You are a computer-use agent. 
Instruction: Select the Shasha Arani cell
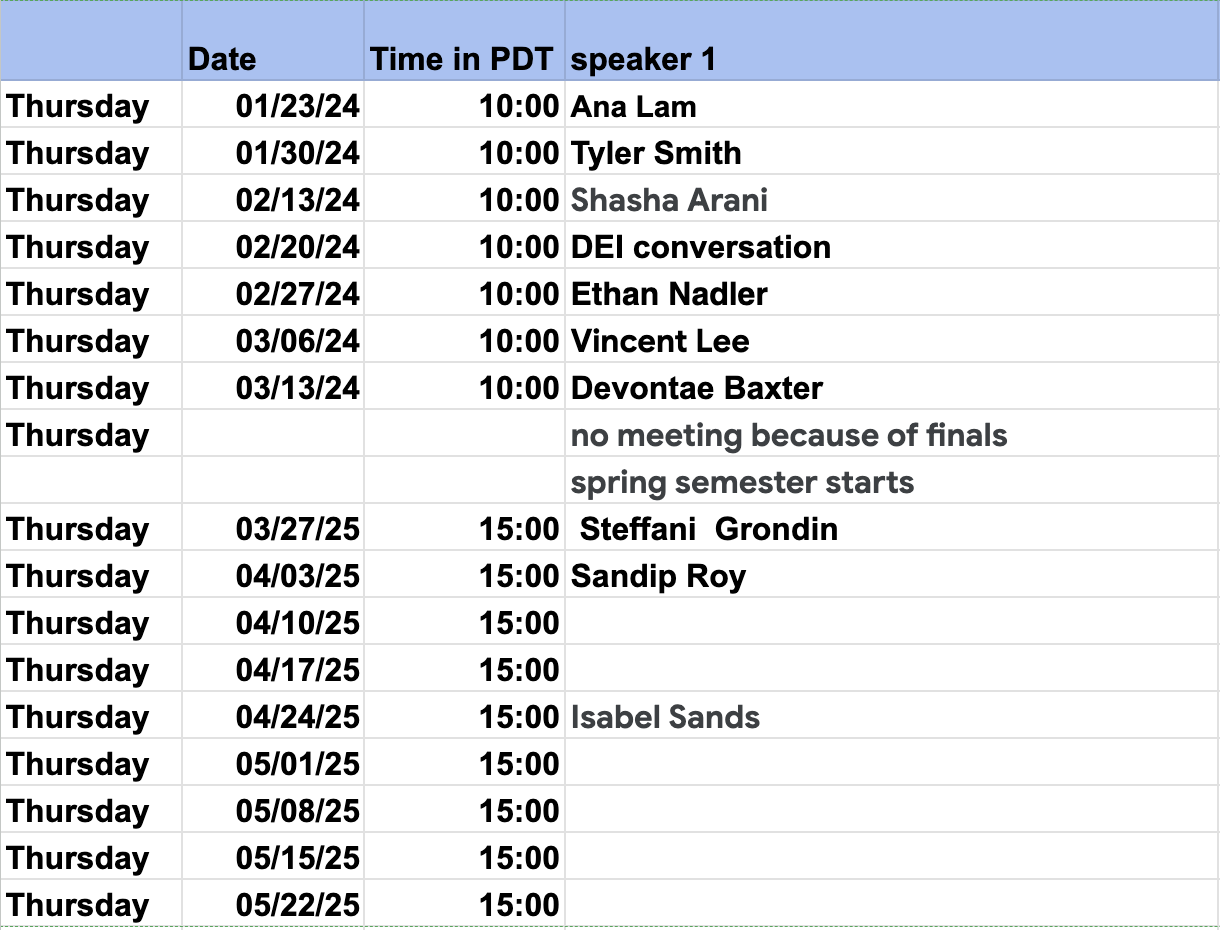click(669, 200)
